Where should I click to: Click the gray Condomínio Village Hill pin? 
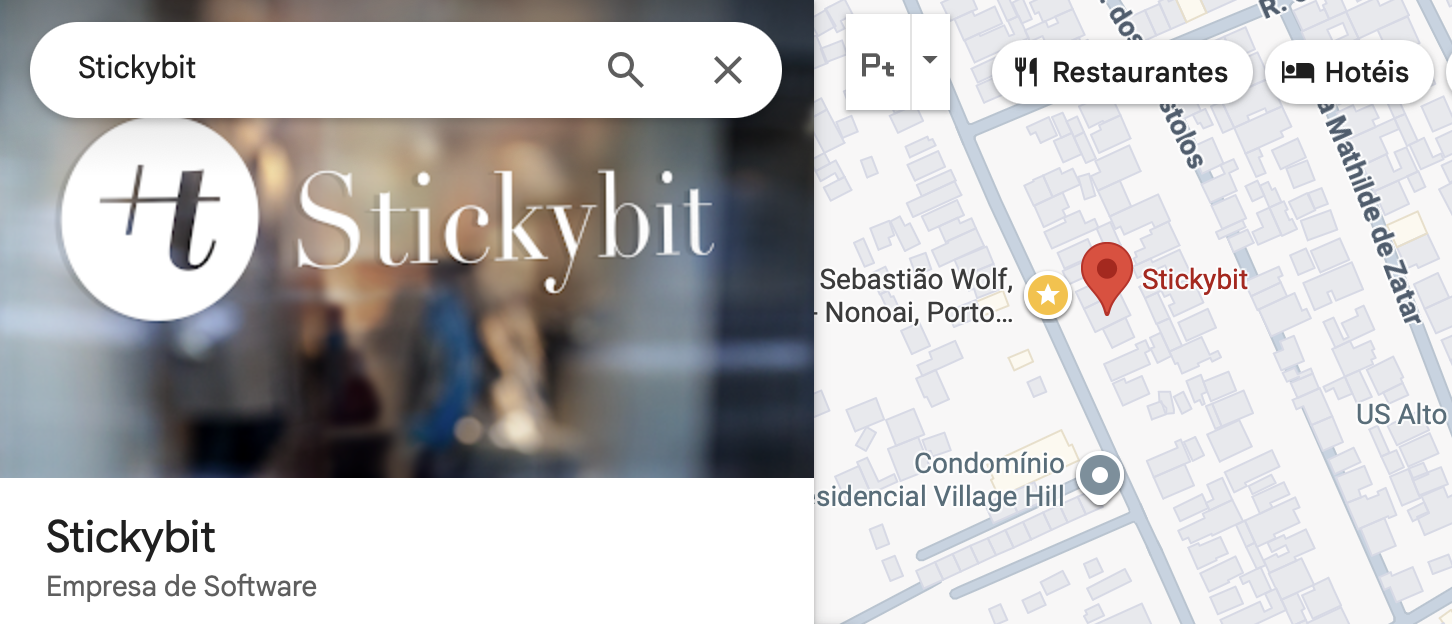point(1100,478)
